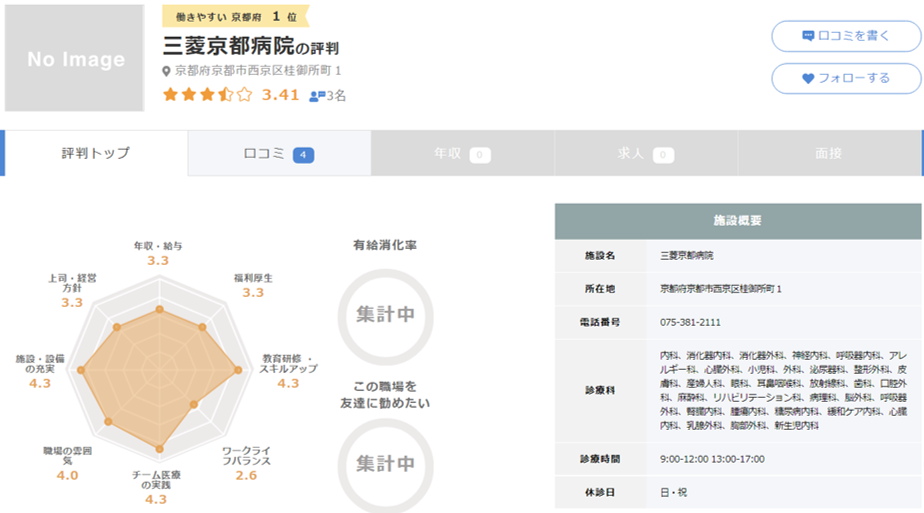Click the 休診日 value 日・祝

pyautogui.click(x=674, y=492)
